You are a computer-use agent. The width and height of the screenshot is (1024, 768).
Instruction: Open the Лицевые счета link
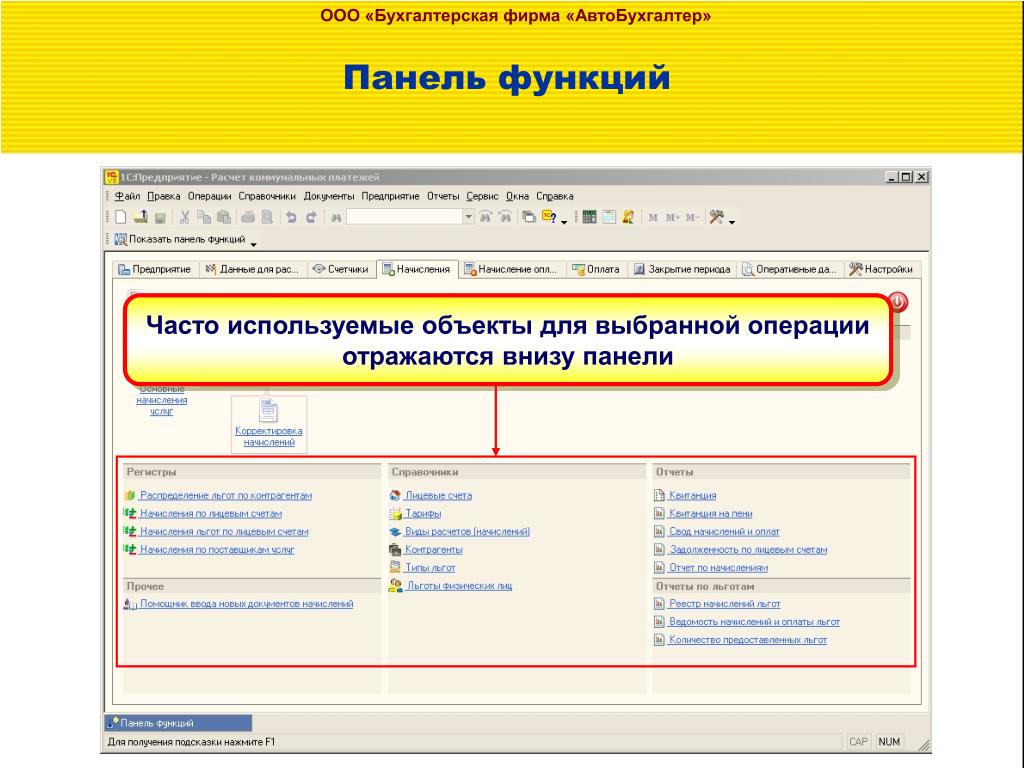(438, 495)
